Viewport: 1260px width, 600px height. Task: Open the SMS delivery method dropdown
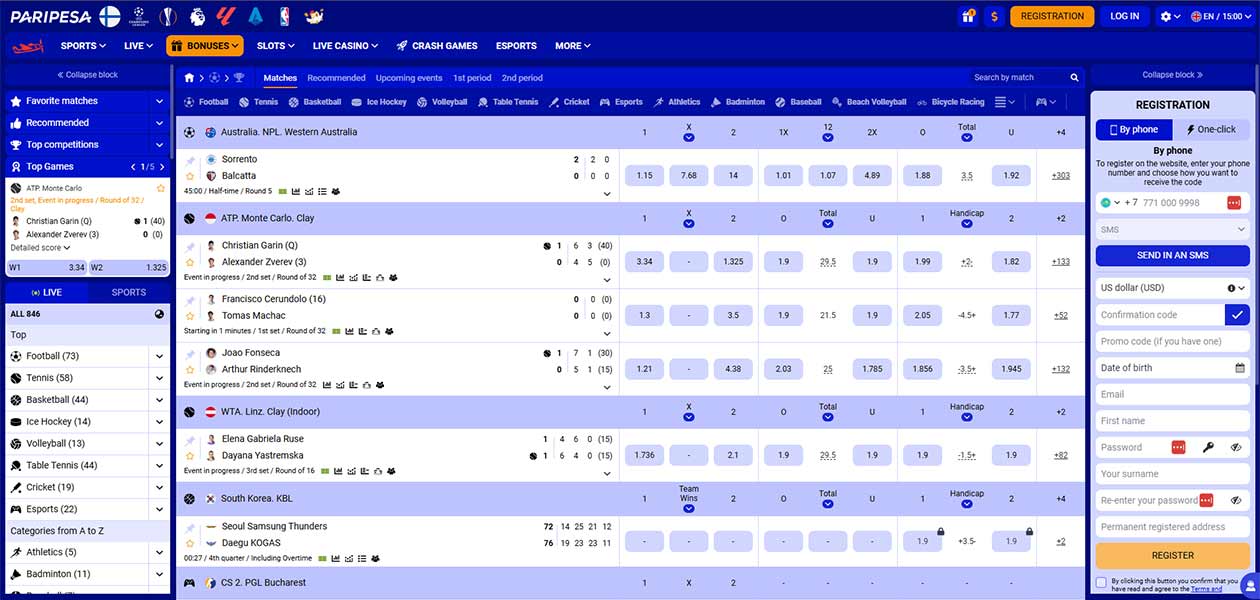point(1172,230)
